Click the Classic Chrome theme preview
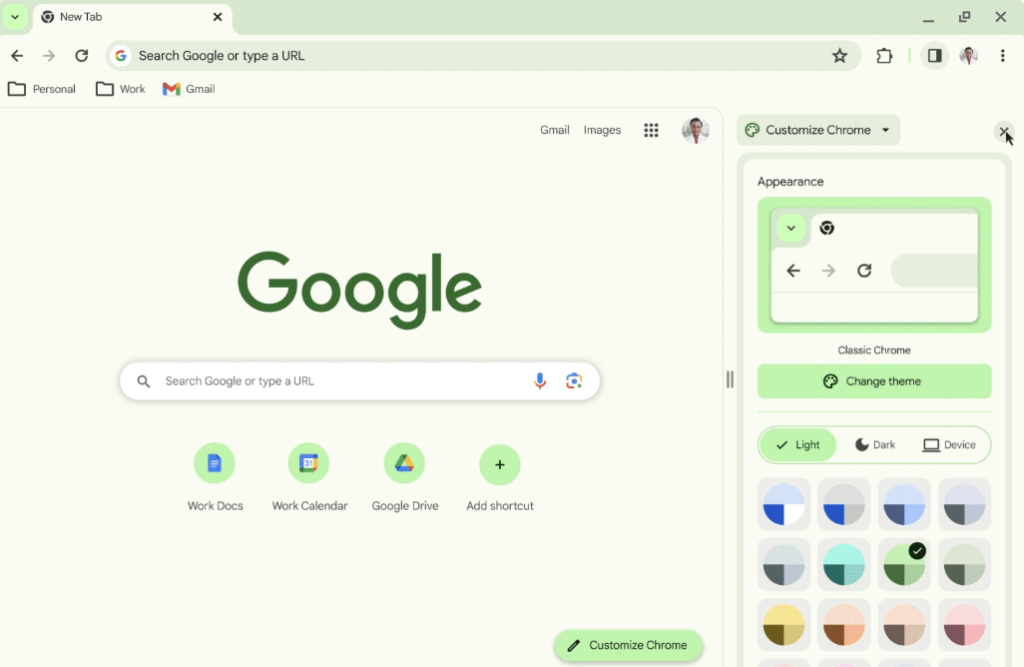 click(x=874, y=265)
